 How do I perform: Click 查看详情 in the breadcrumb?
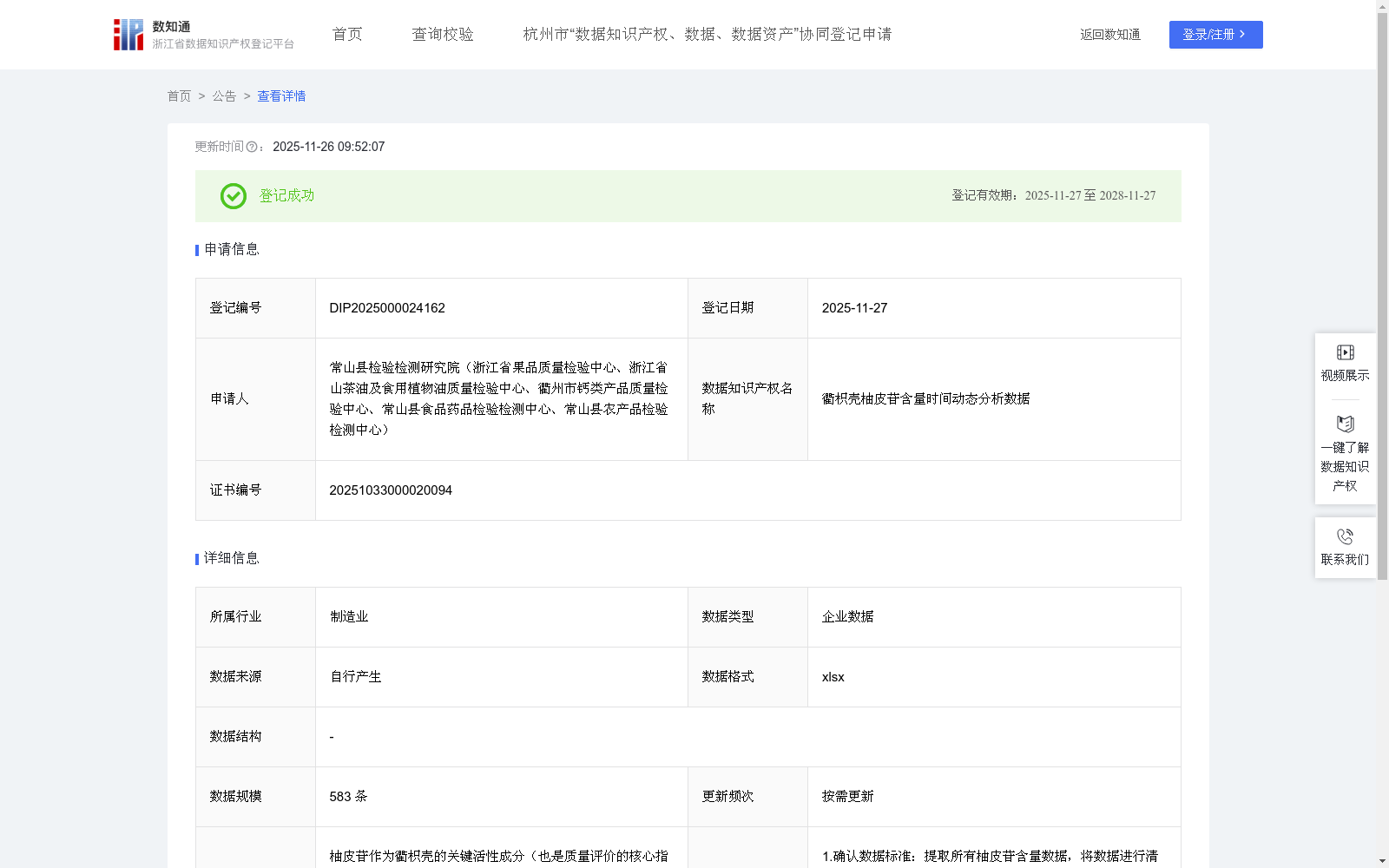281,96
